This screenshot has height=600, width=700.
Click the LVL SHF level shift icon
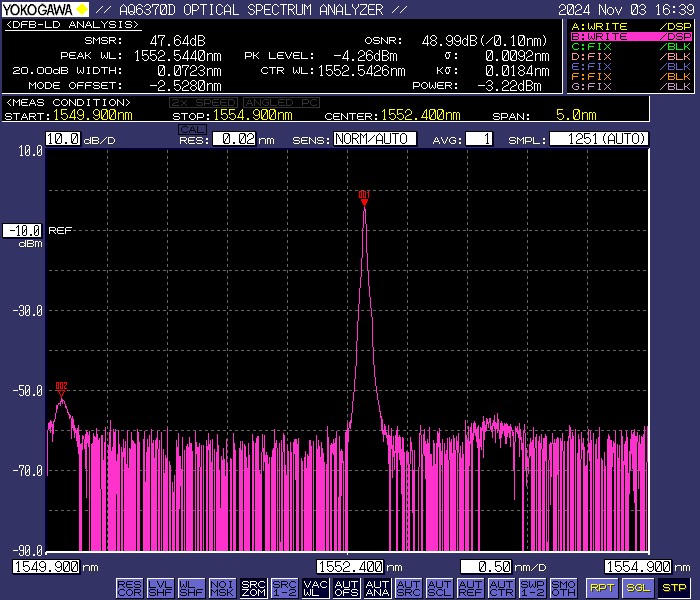coord(160,588)
